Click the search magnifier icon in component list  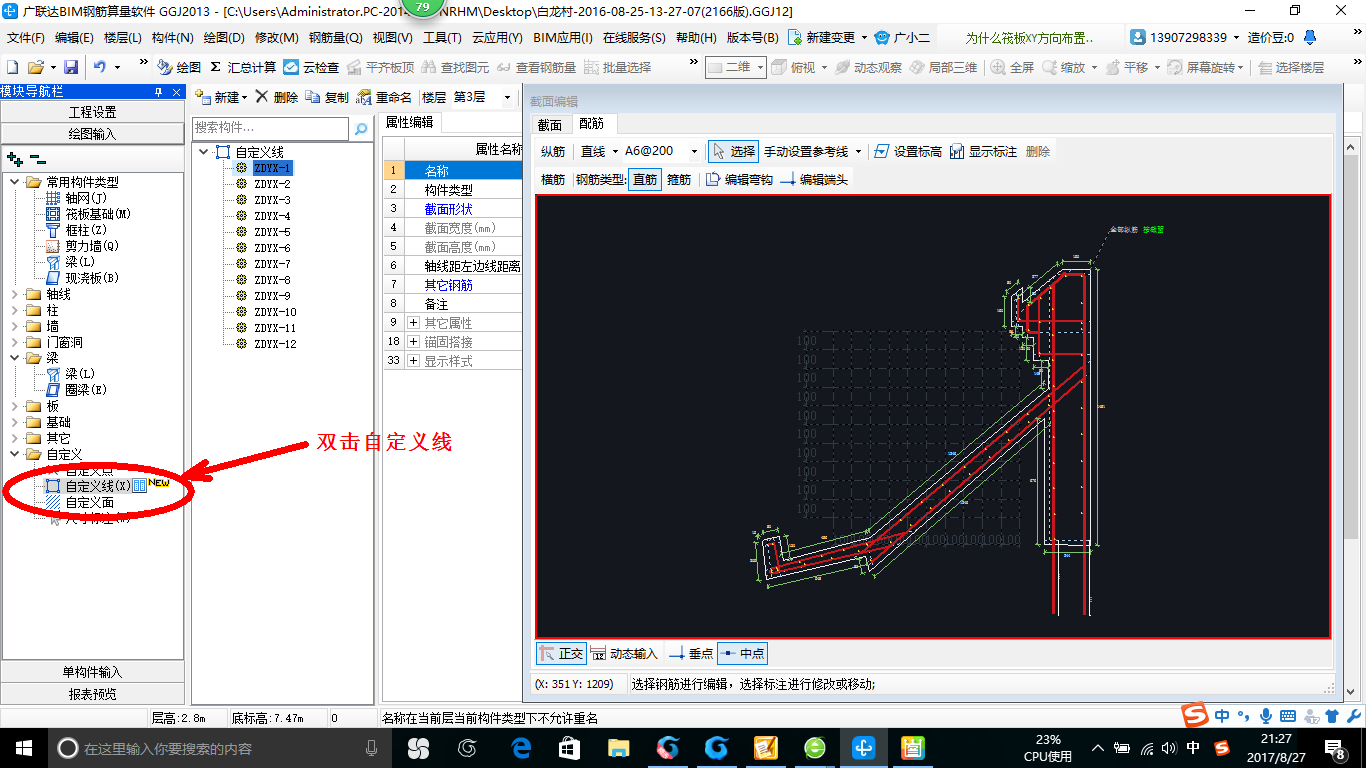[361, 129]
